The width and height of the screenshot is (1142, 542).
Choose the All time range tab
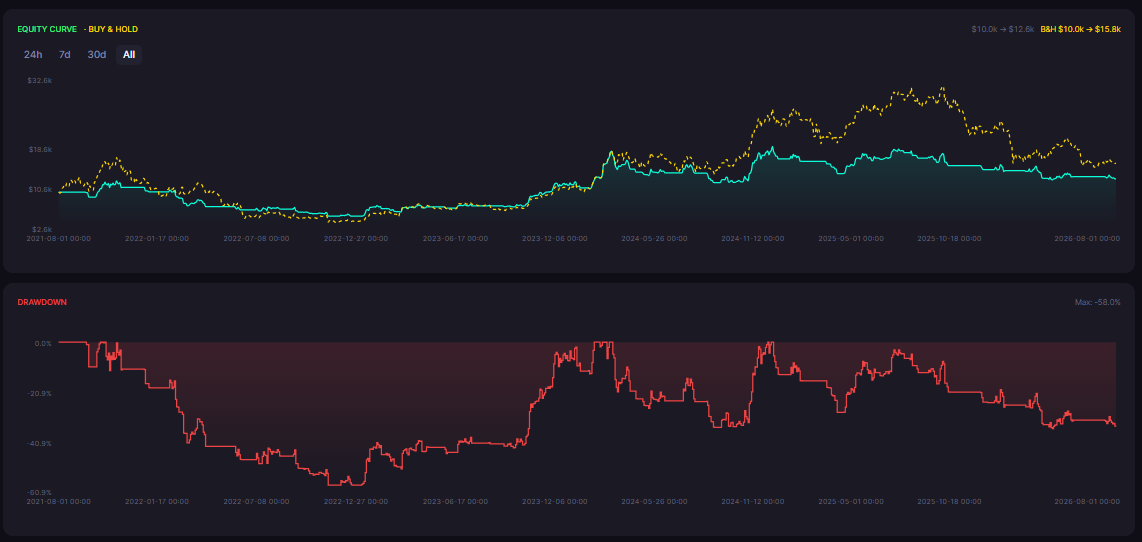(129, 55)
